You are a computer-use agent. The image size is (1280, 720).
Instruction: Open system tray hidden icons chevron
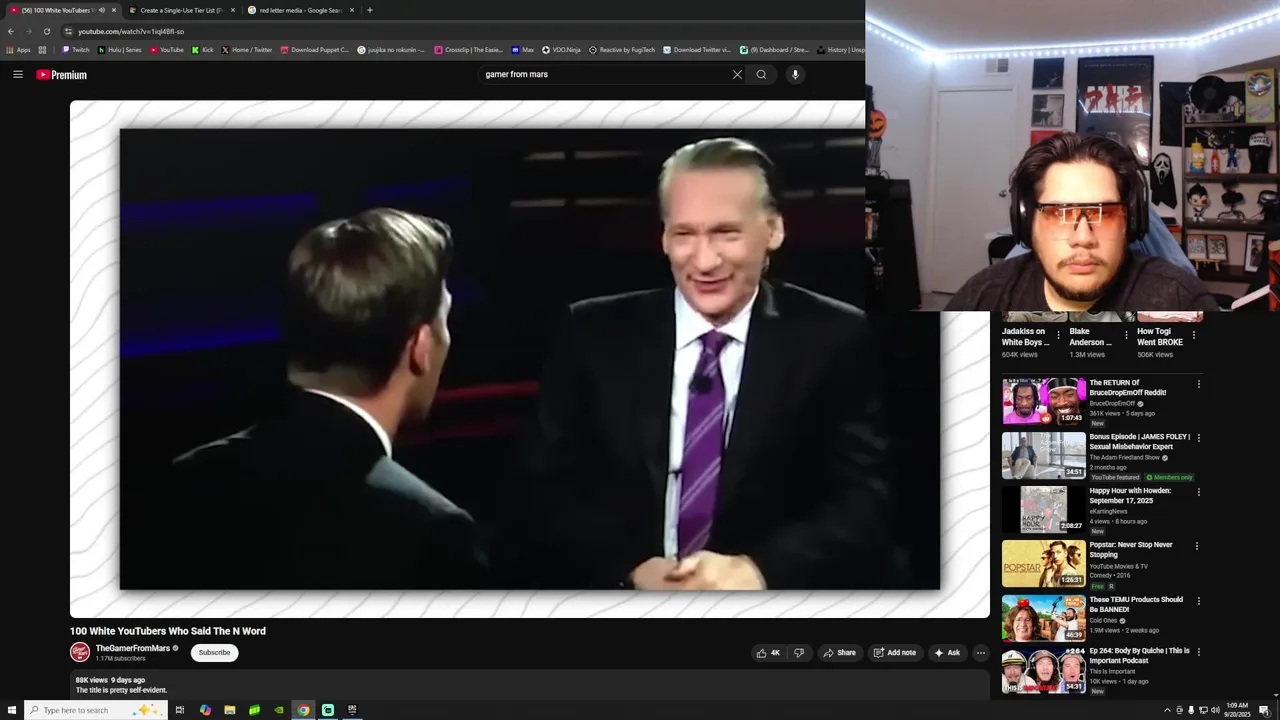click(x=1167, y=710)
